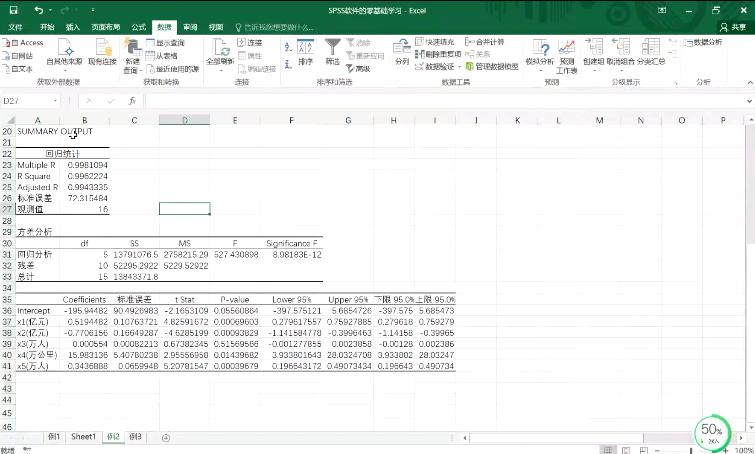755x454 pixels.
Task: Click into the formula bar
Action: 443,101
